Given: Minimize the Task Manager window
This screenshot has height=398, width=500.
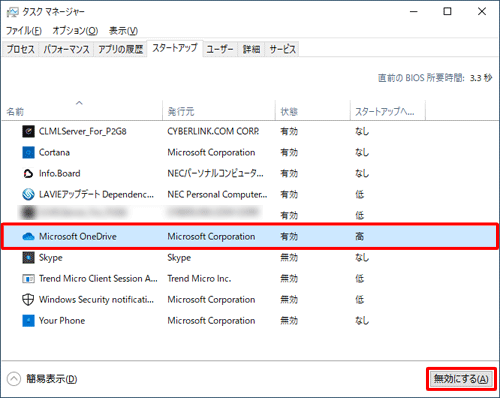Looking at the screenshot, I should 414,12.
